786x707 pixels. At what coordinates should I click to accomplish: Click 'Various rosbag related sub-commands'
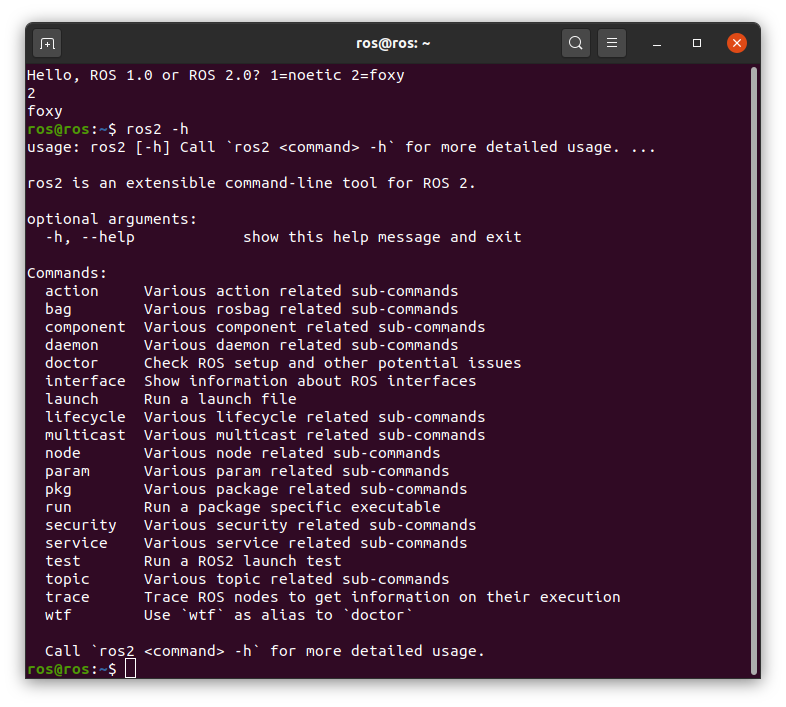pos(301,309)
